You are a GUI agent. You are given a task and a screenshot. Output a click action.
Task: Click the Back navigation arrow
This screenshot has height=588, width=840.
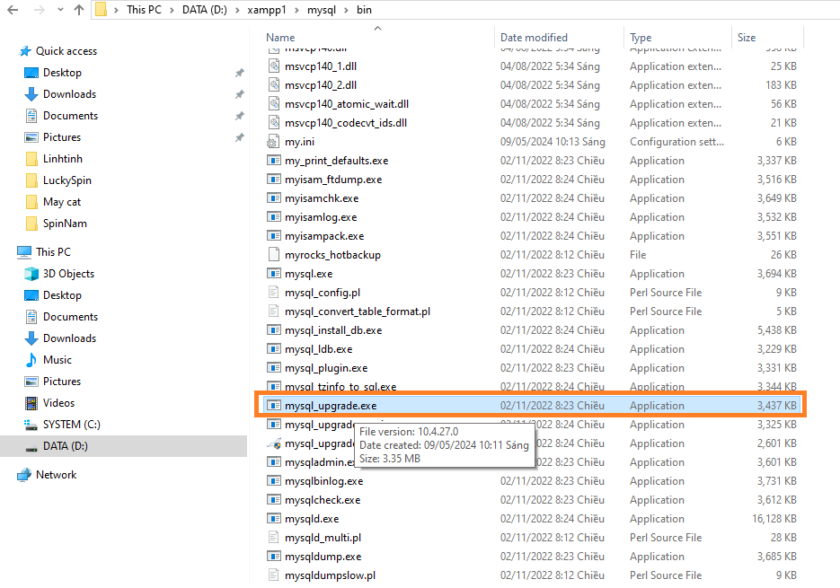pos(12,10)
